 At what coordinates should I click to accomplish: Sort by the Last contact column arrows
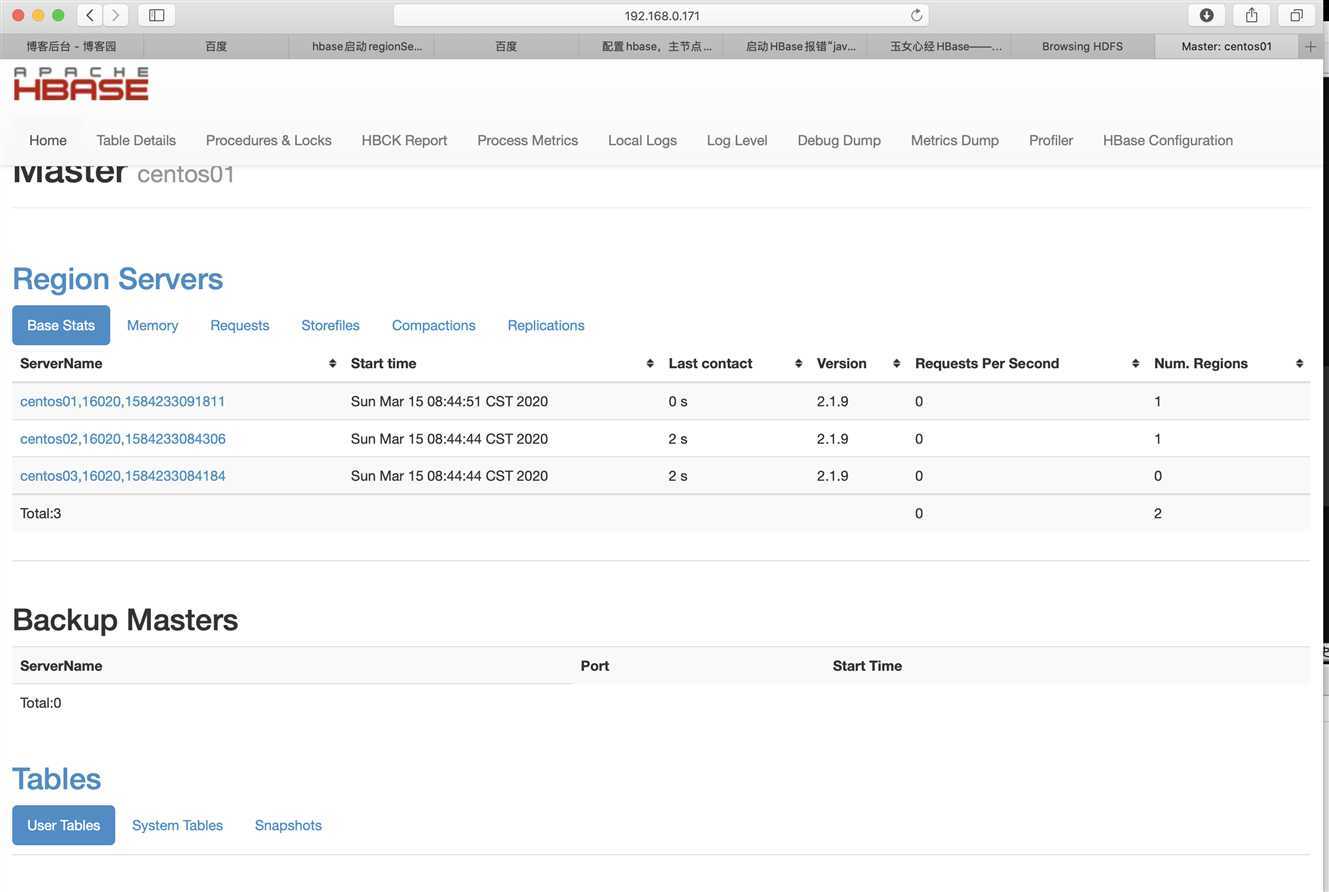click(x=798, y=364)
